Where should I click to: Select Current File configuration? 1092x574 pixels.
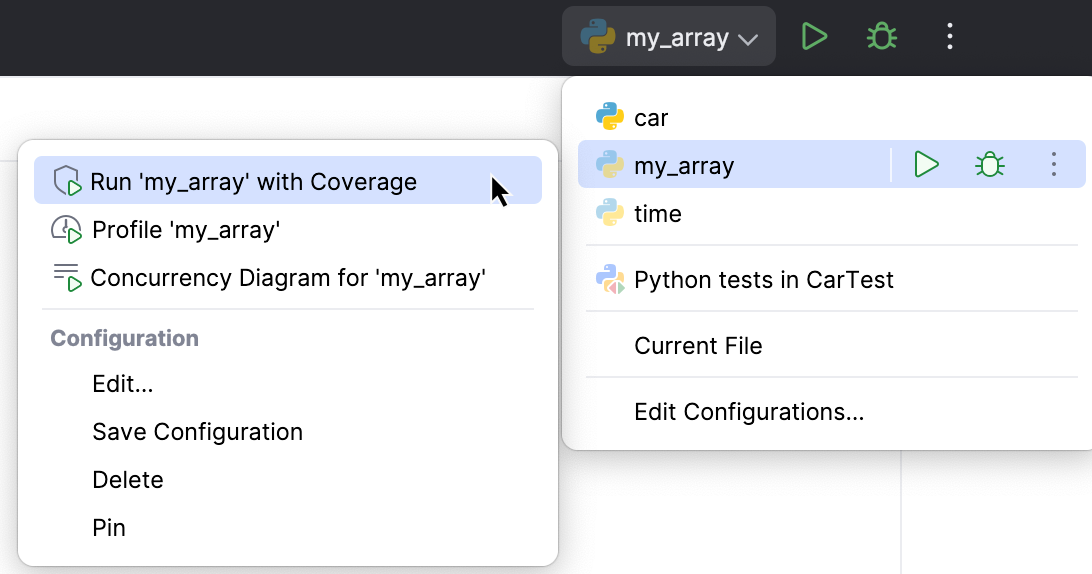pos(698,346)
